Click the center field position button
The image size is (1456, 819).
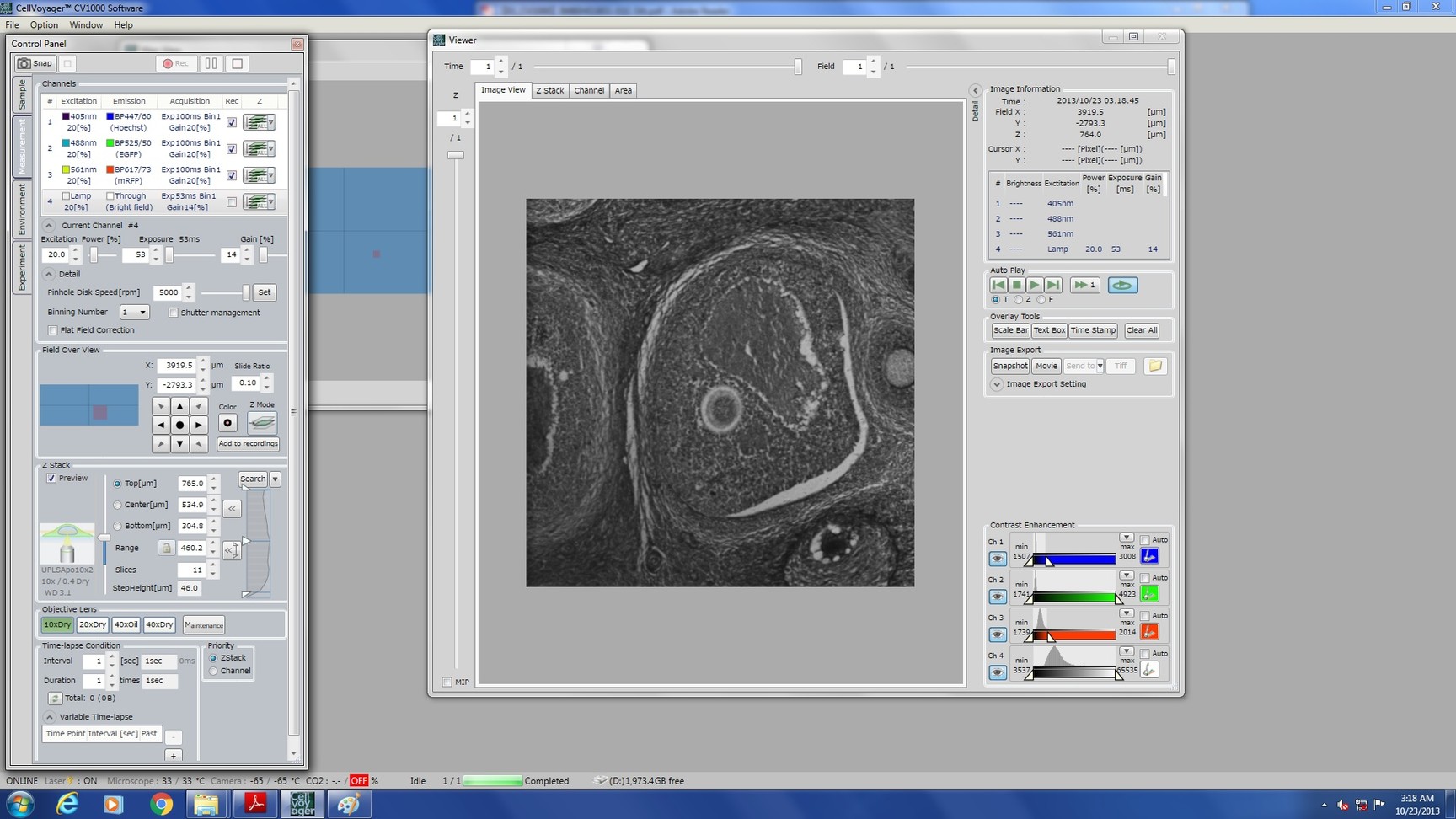(179, 425)
